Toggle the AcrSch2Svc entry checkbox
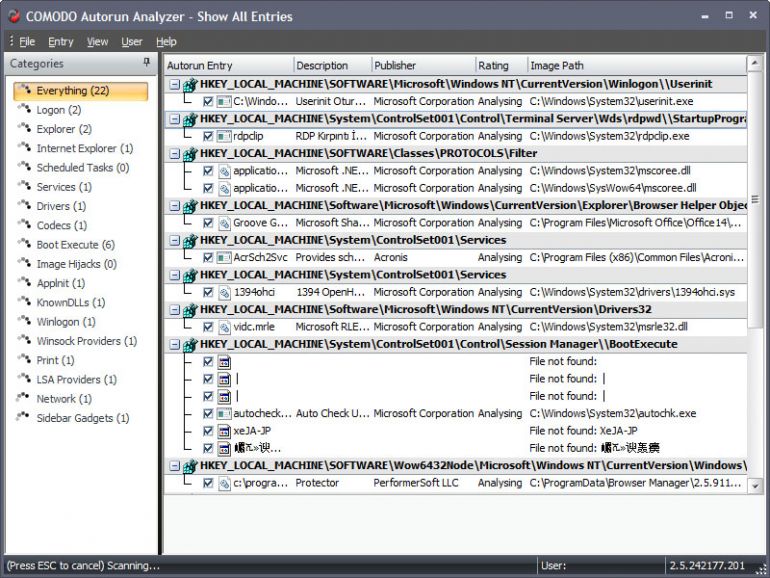This screenshot has width=770, height=578. coord(208,257)
